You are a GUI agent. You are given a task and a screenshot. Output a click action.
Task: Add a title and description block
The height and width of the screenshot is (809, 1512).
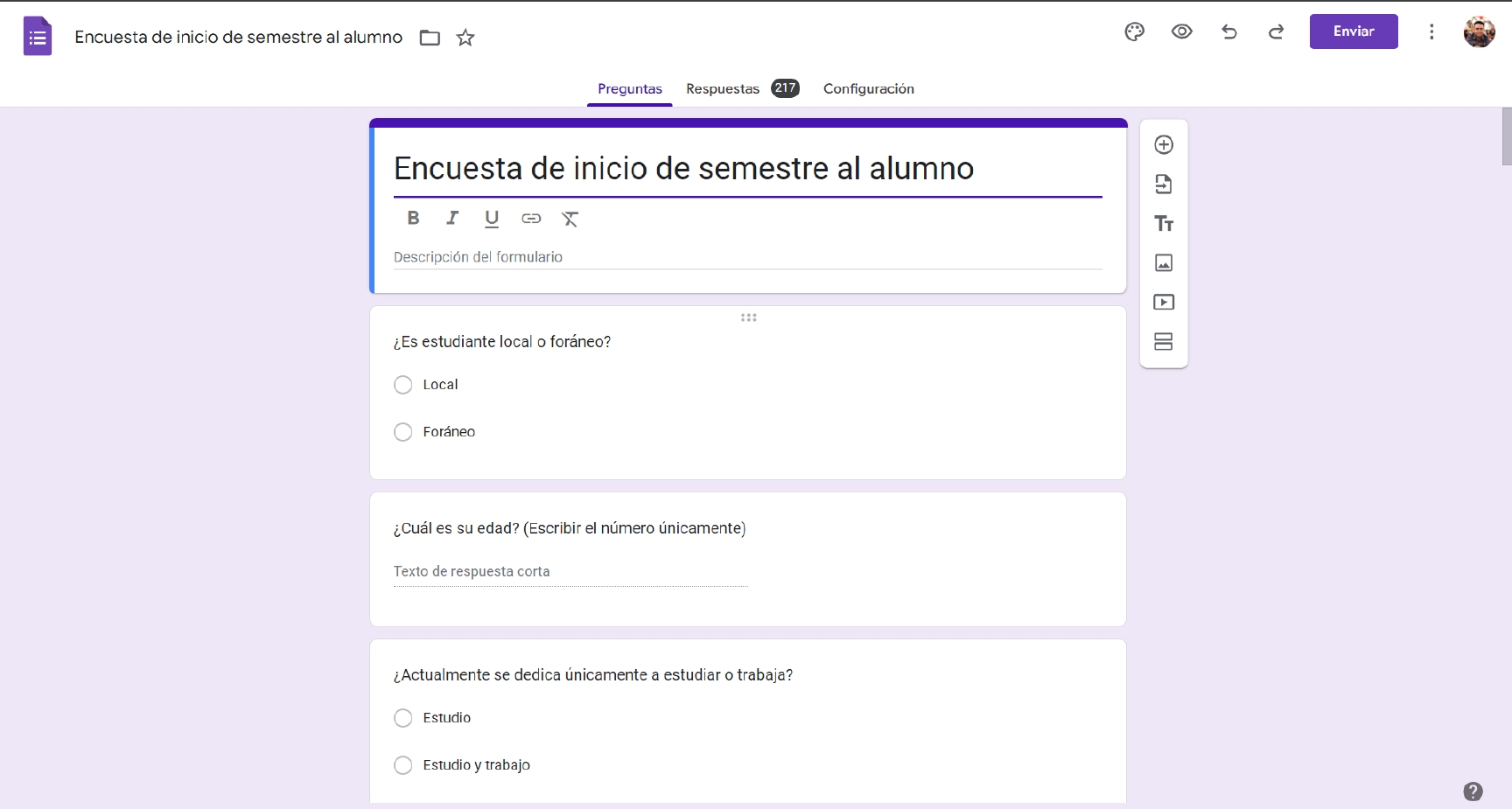[x=1164, y=224]
